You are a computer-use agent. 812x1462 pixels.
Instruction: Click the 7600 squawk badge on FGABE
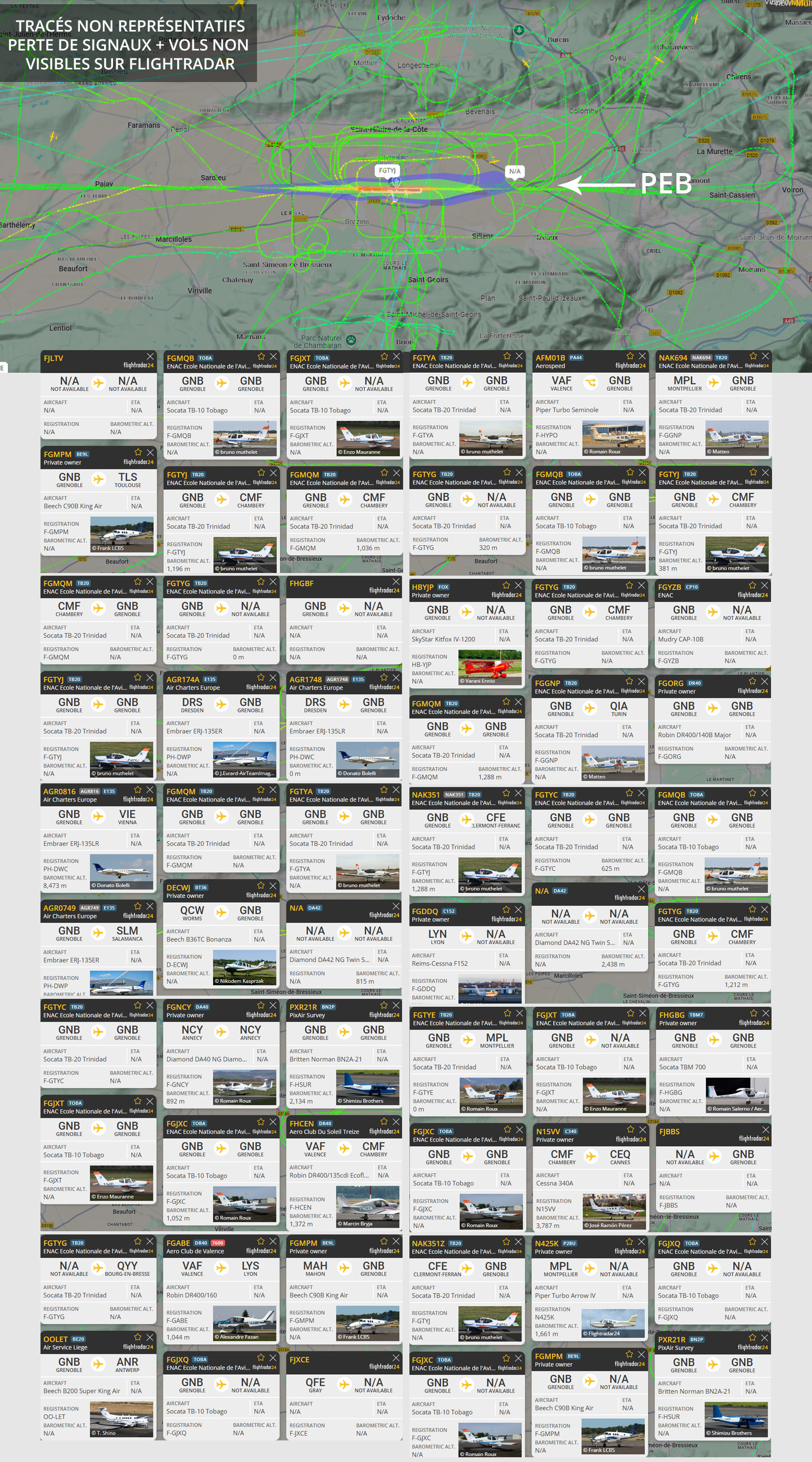218,1243
